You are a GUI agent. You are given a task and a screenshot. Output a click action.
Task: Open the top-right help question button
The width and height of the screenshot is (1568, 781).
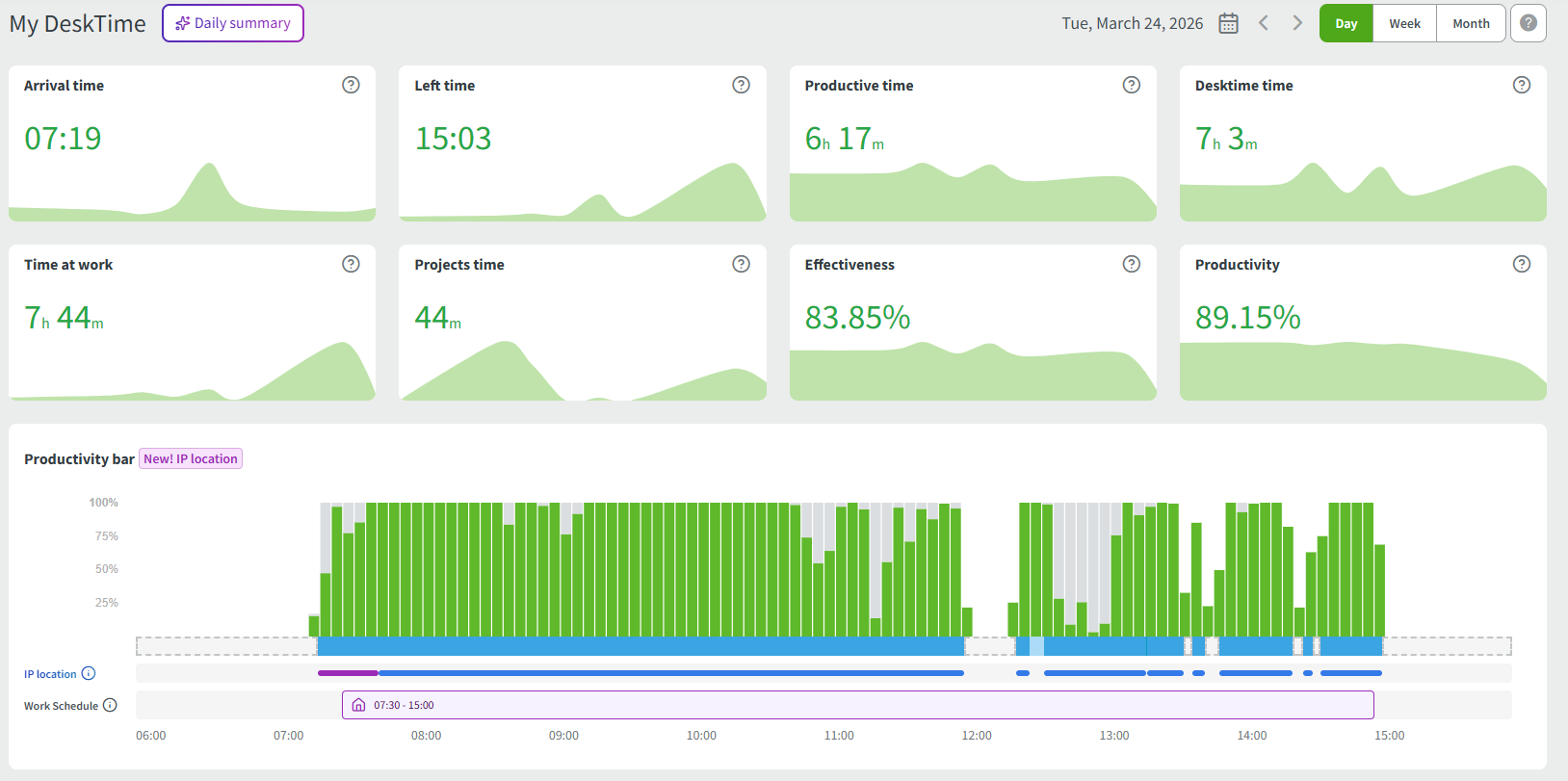point(1528,23)
